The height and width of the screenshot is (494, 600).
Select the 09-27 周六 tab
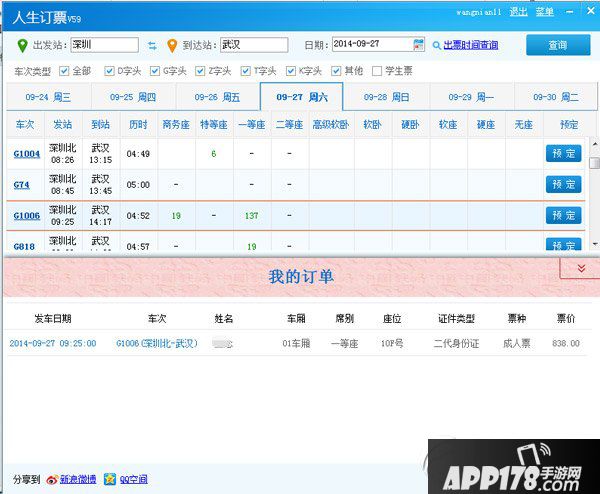tap(302, 97)
